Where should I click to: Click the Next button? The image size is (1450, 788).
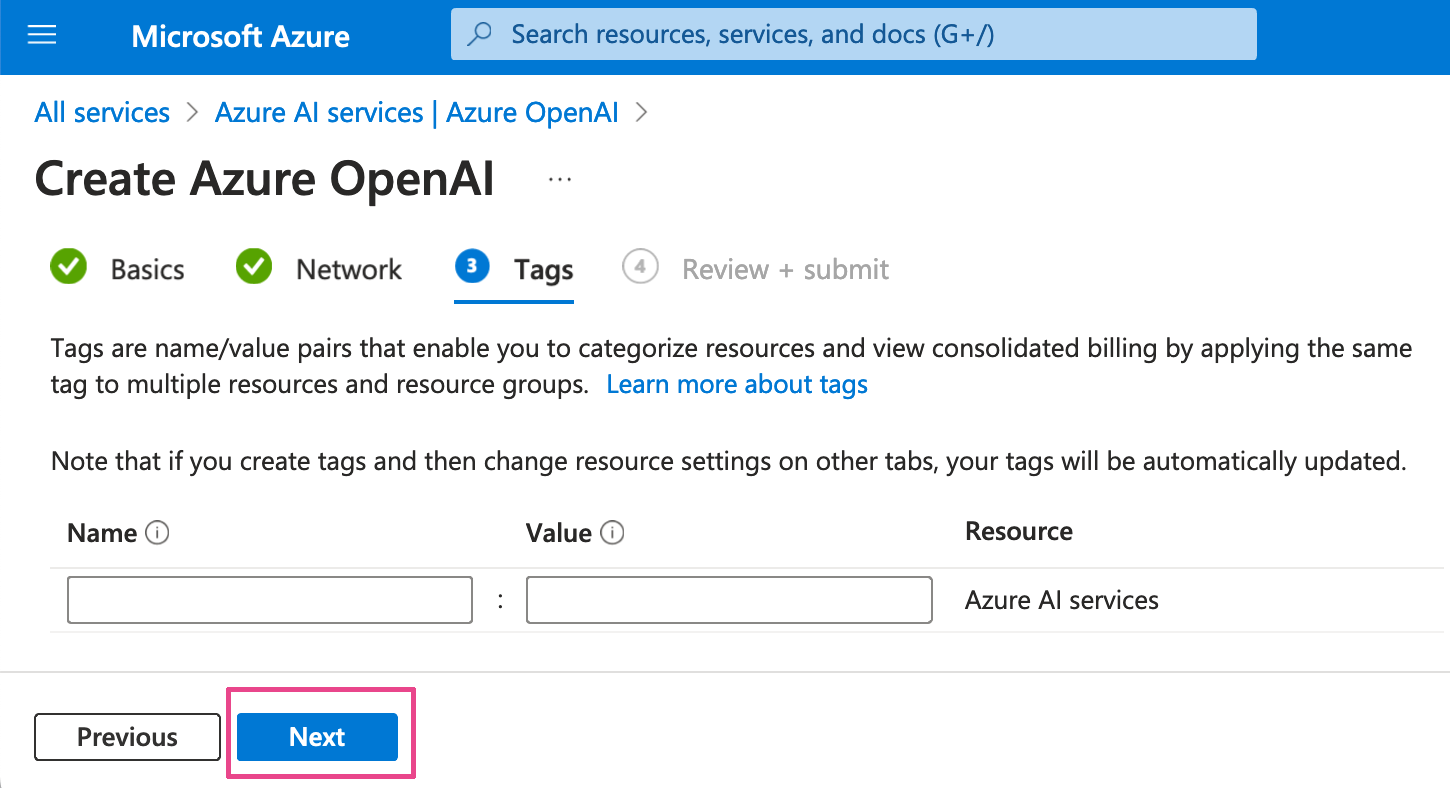click(317, 737)
